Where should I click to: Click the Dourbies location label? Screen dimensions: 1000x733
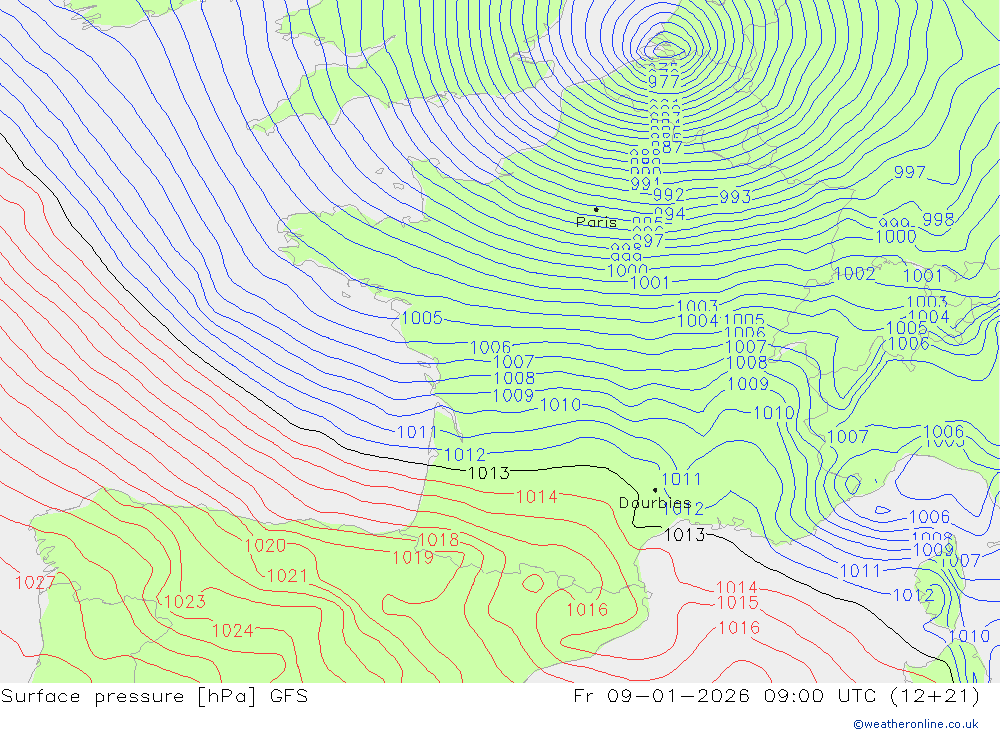click(x=655, y=503)
